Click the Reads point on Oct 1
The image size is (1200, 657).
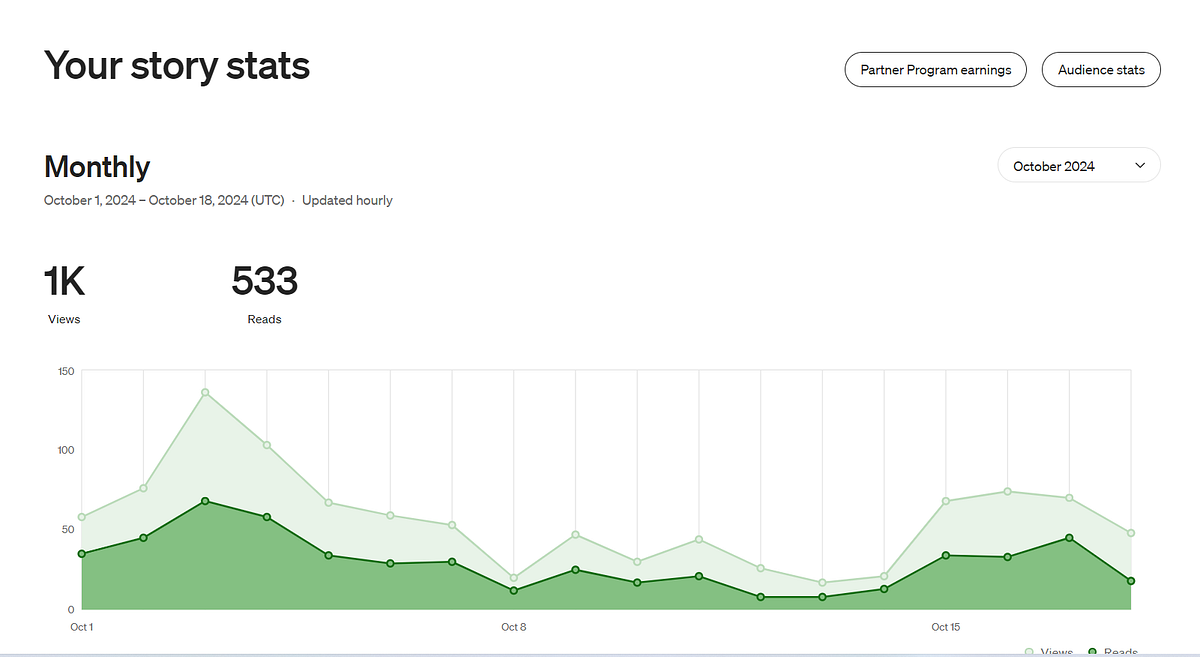click(82, 554)
